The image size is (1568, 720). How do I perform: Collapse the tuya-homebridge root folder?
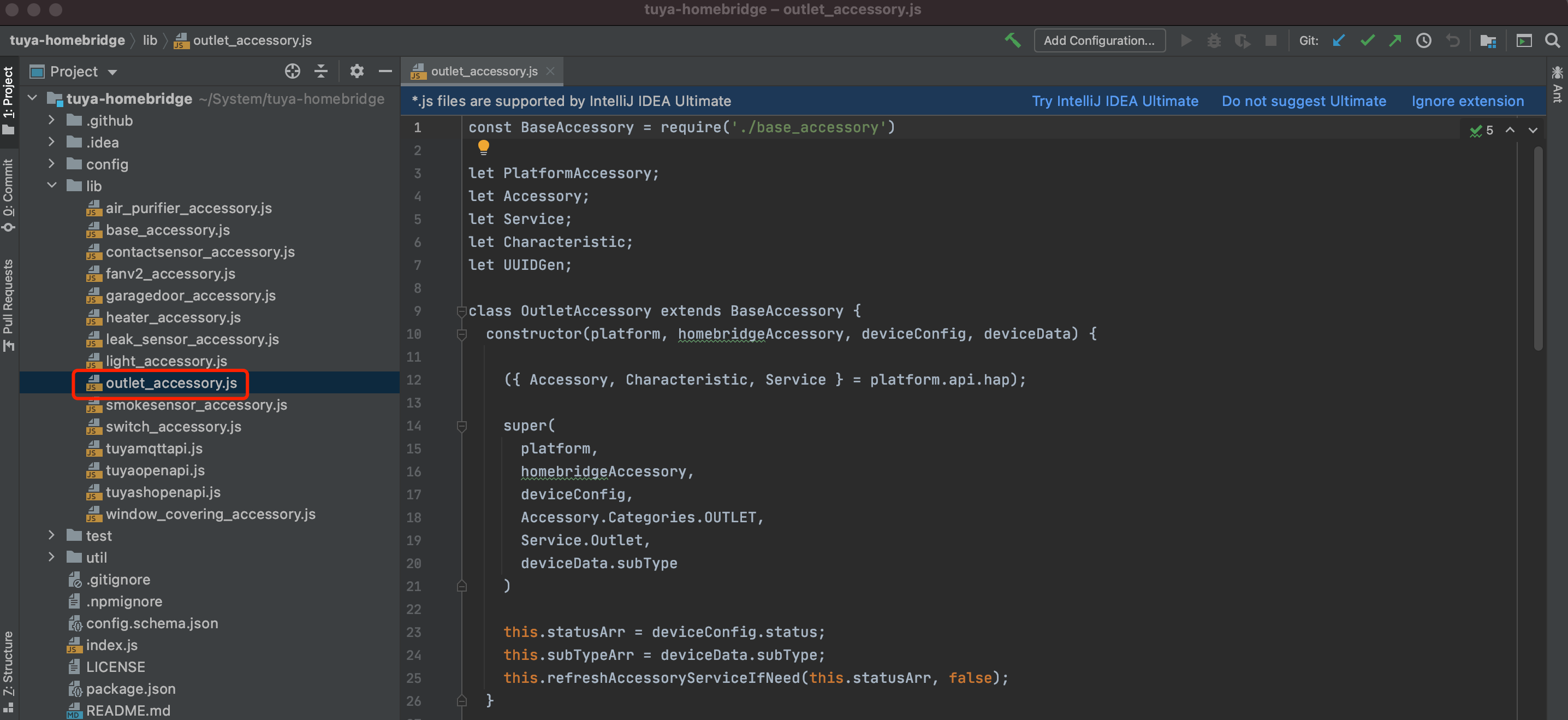point(33,98)
